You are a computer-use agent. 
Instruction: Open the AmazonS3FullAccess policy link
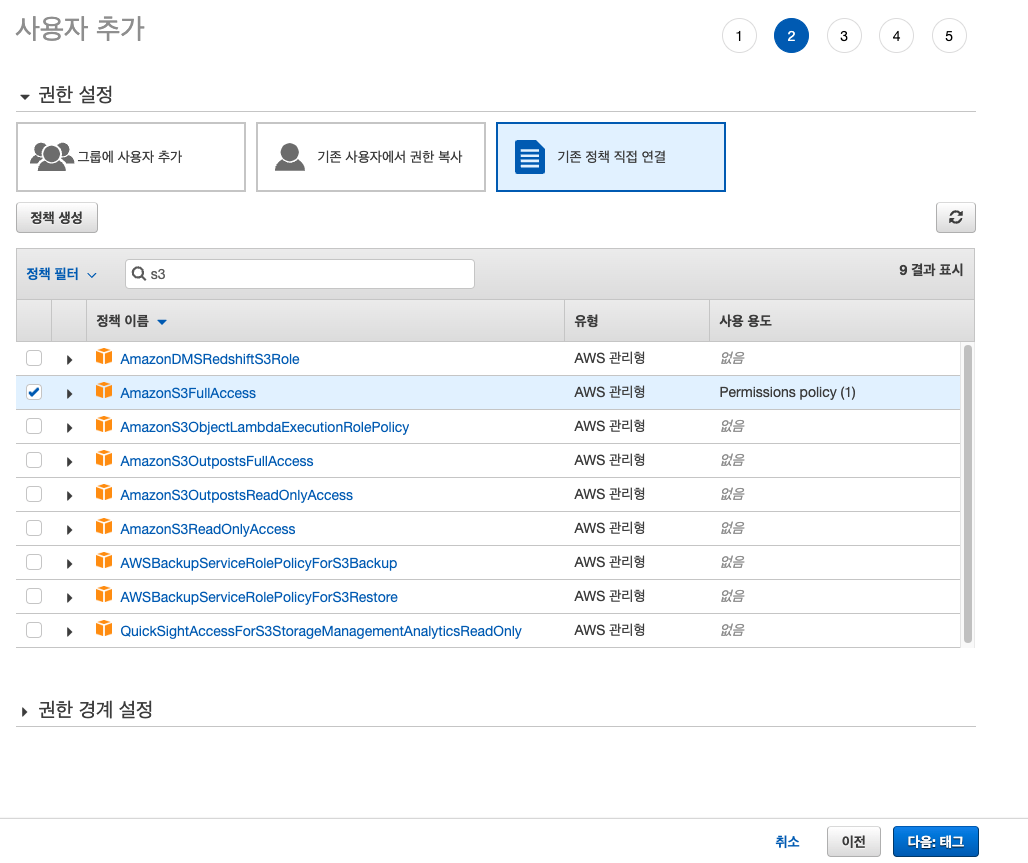[188, 393]
